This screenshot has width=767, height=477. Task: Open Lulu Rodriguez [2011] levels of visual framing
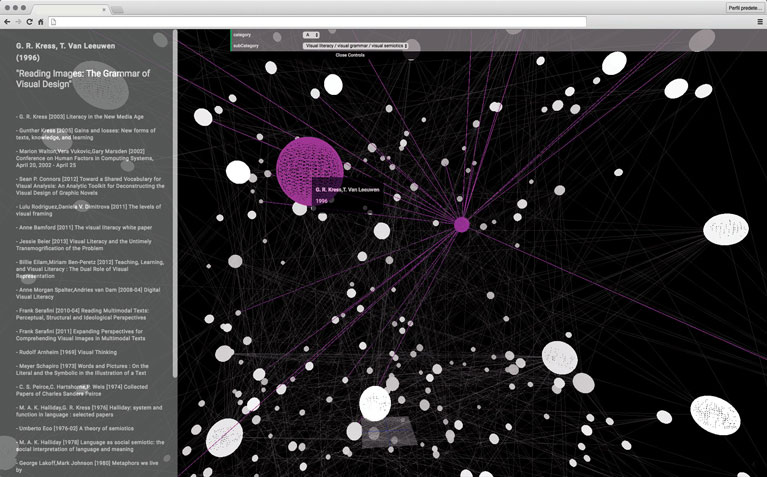coord(88,210)
